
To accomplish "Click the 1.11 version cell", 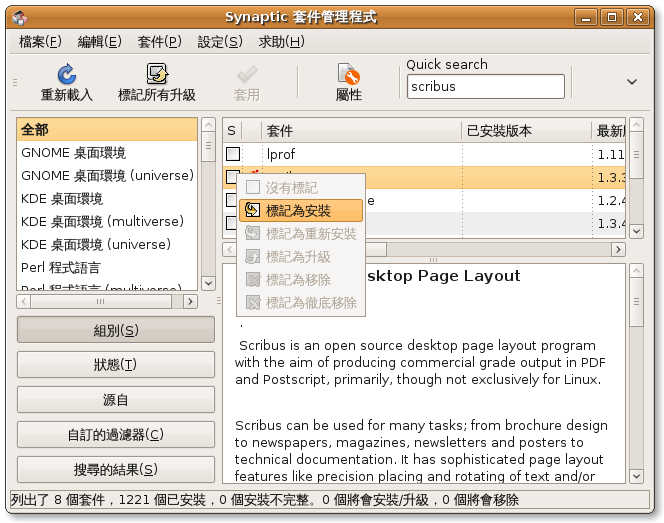I will (x=610, y=155).
